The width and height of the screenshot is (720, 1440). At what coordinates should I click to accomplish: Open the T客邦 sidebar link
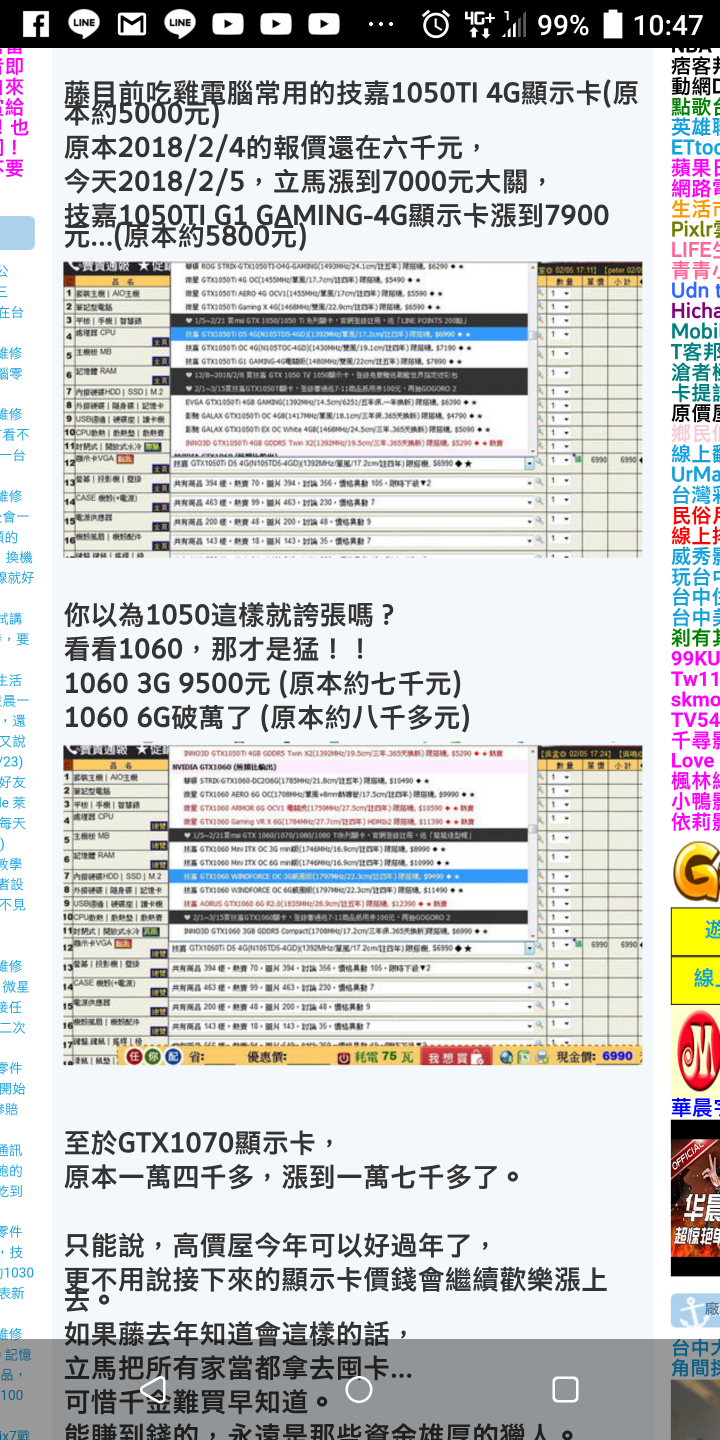coord(695,352)
